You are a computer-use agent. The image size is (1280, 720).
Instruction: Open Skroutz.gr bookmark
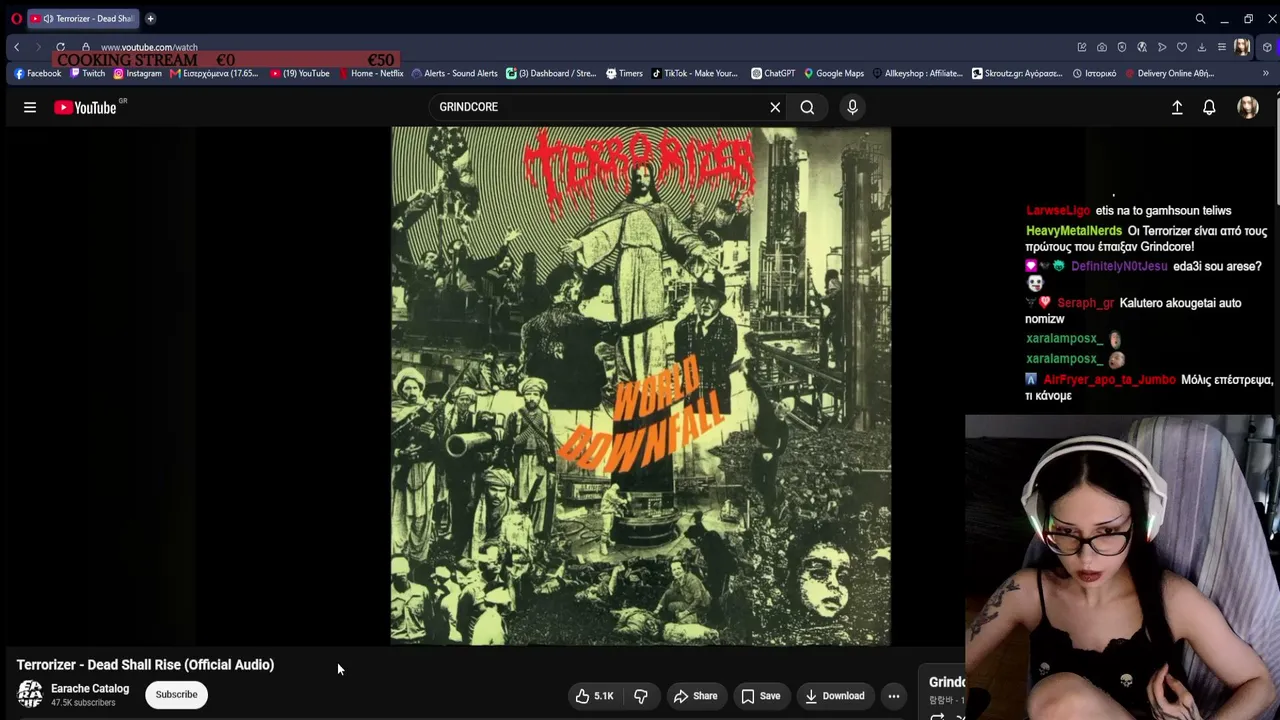click(x=1017, y=73)
